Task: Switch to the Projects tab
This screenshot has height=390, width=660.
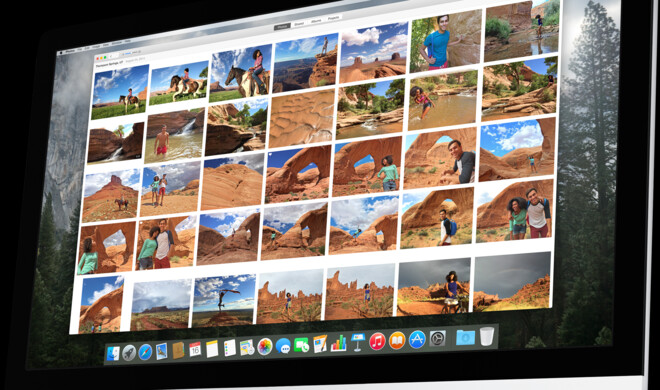Action: click(333, 19)
